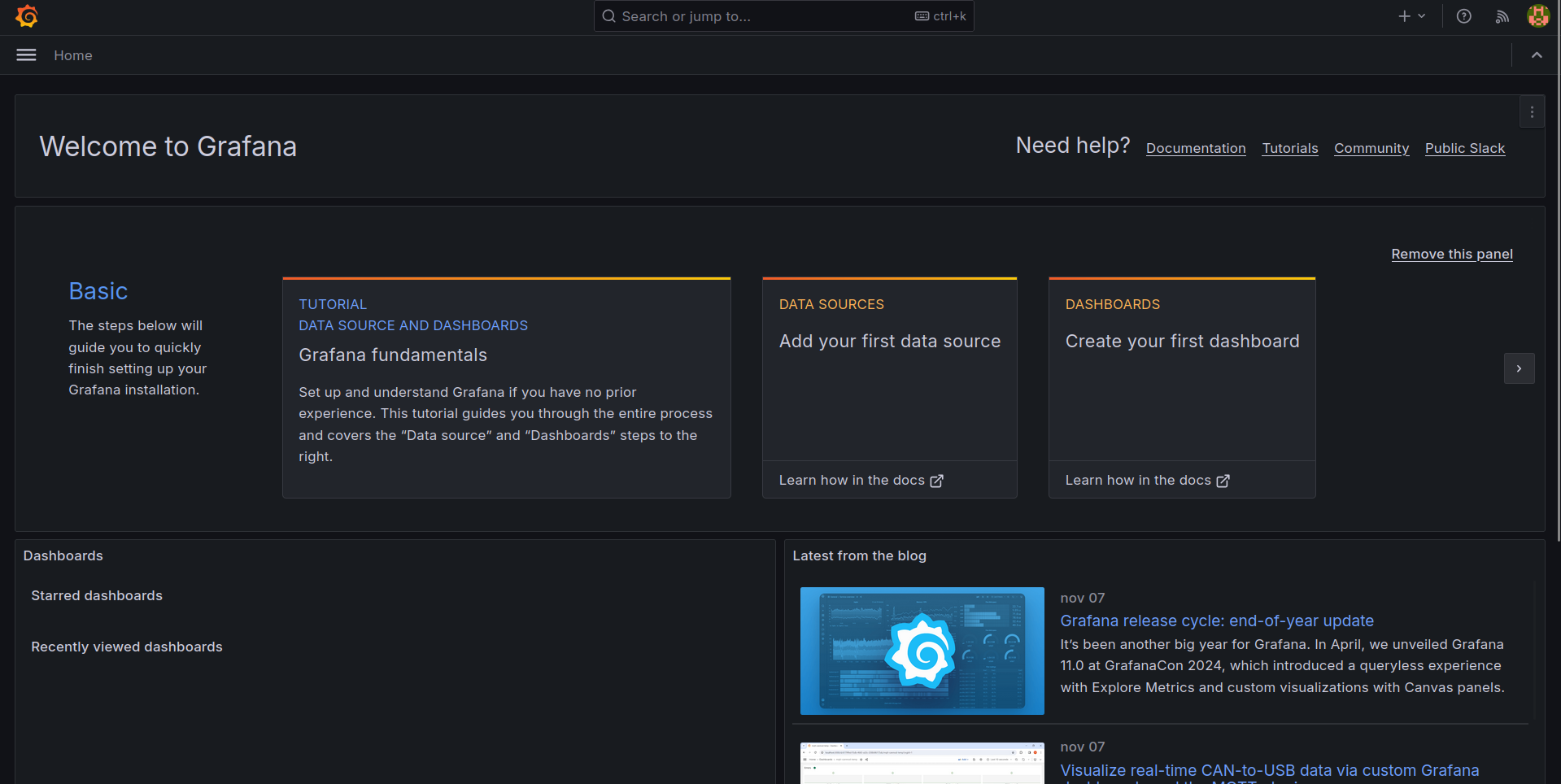
Task: Click the CAN-to-USB blog post thumbnail
Action: (x=922, y=763)
